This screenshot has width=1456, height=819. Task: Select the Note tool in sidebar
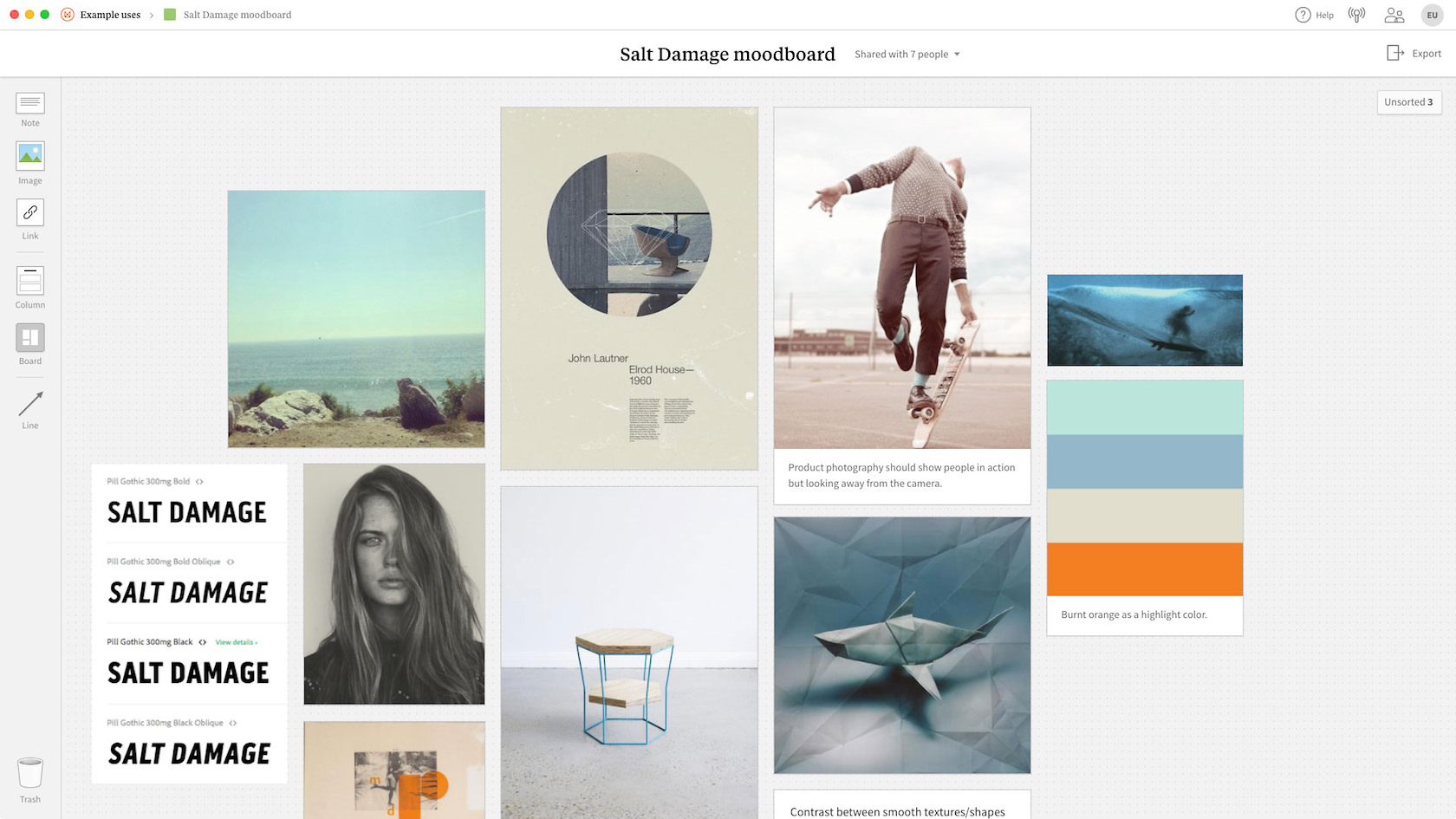[x=30, y=104]
